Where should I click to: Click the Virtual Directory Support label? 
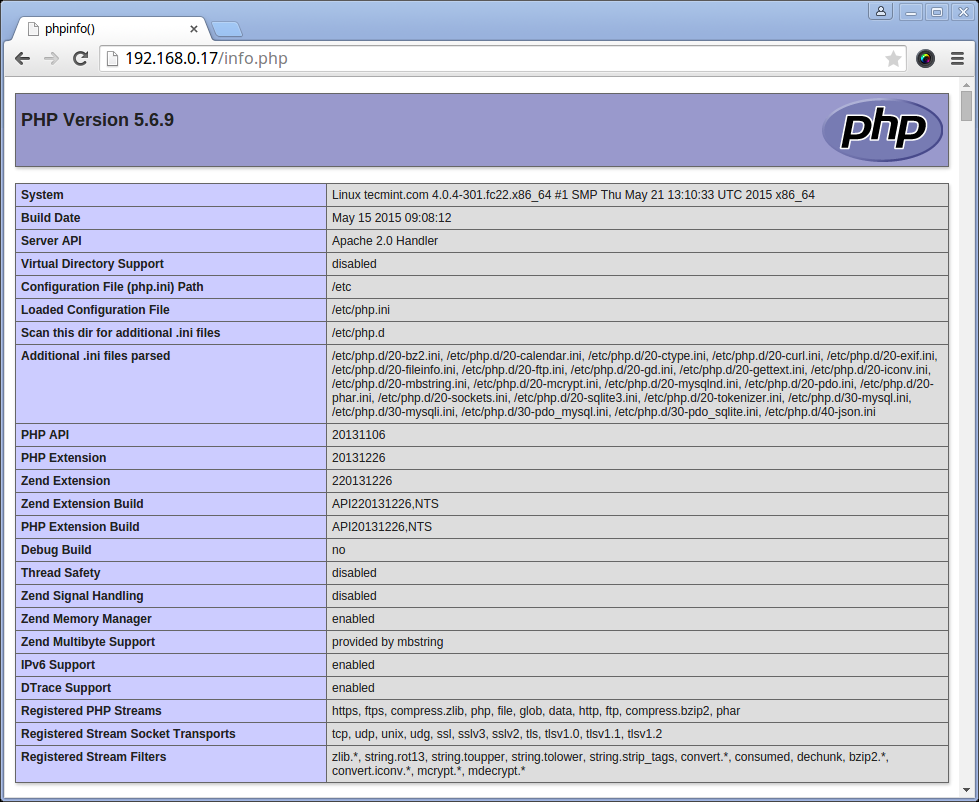(x=92, y=264)
